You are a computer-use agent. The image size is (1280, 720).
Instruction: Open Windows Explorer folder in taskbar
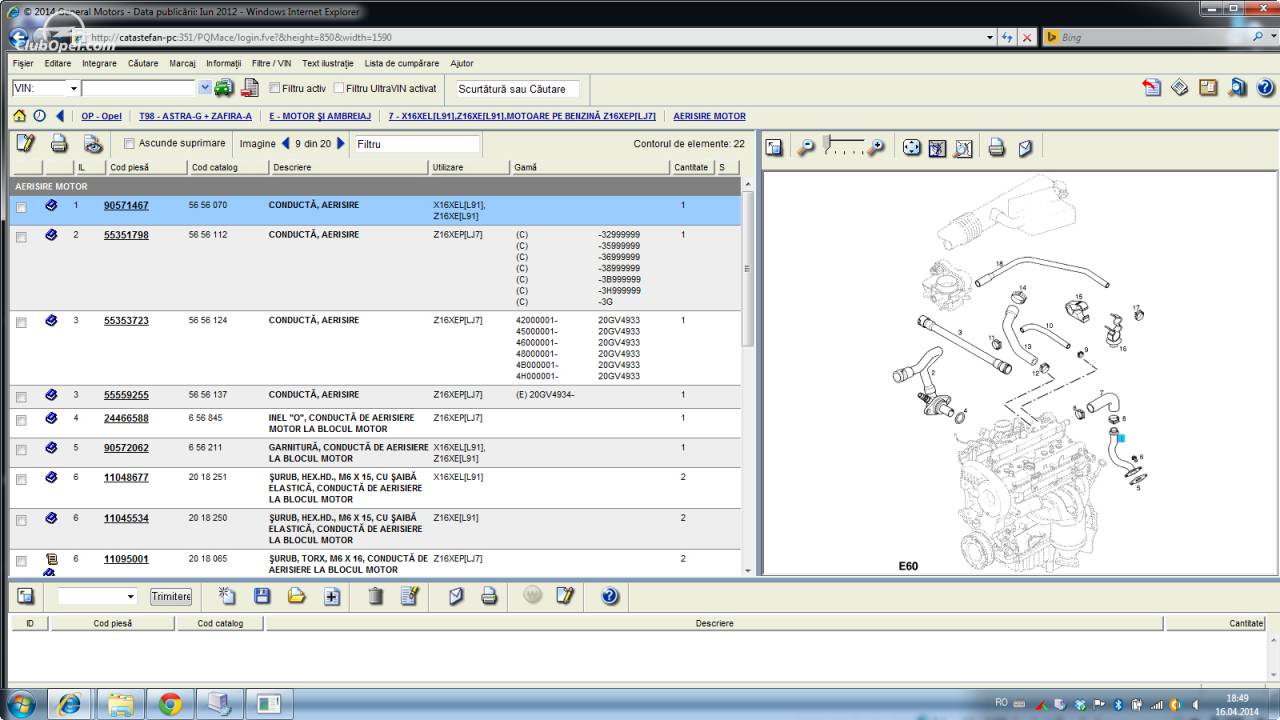tap(120, 704)
